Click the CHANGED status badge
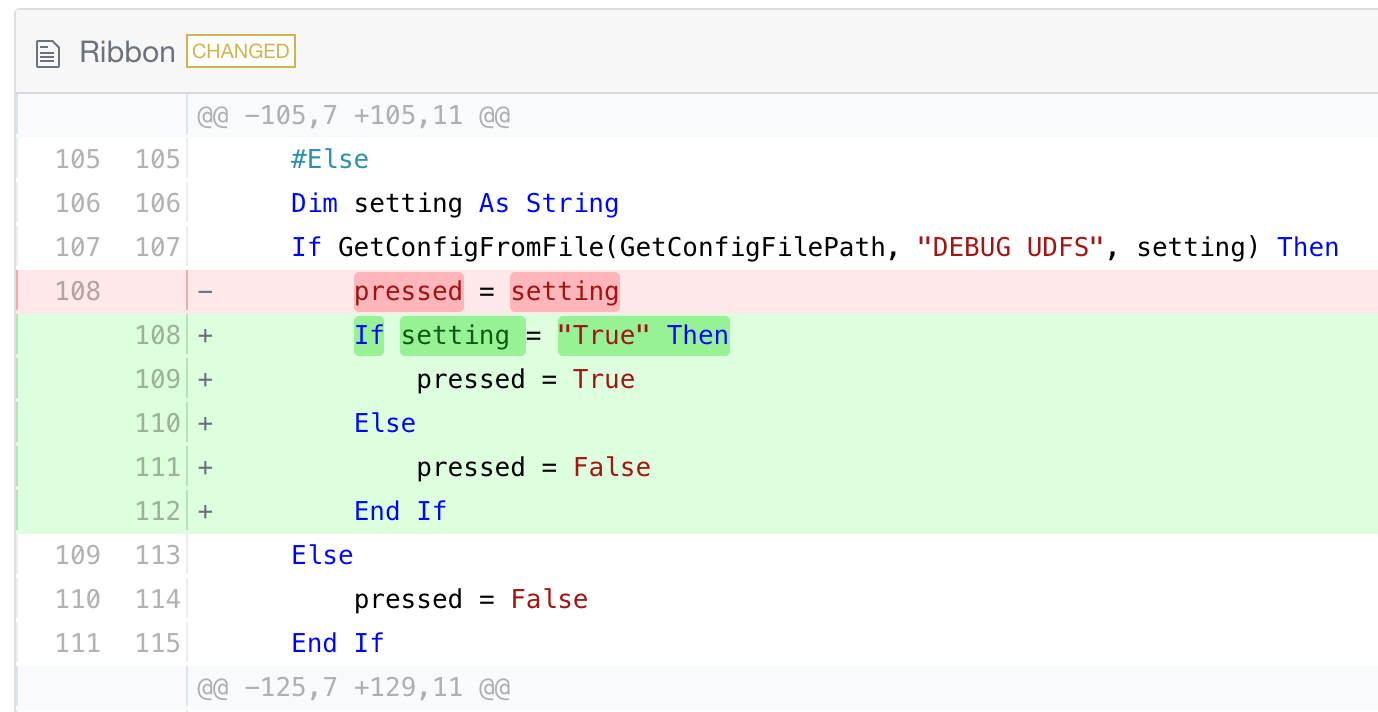The width and height of the screenshot is (1378, 712). tap(241, 51)
